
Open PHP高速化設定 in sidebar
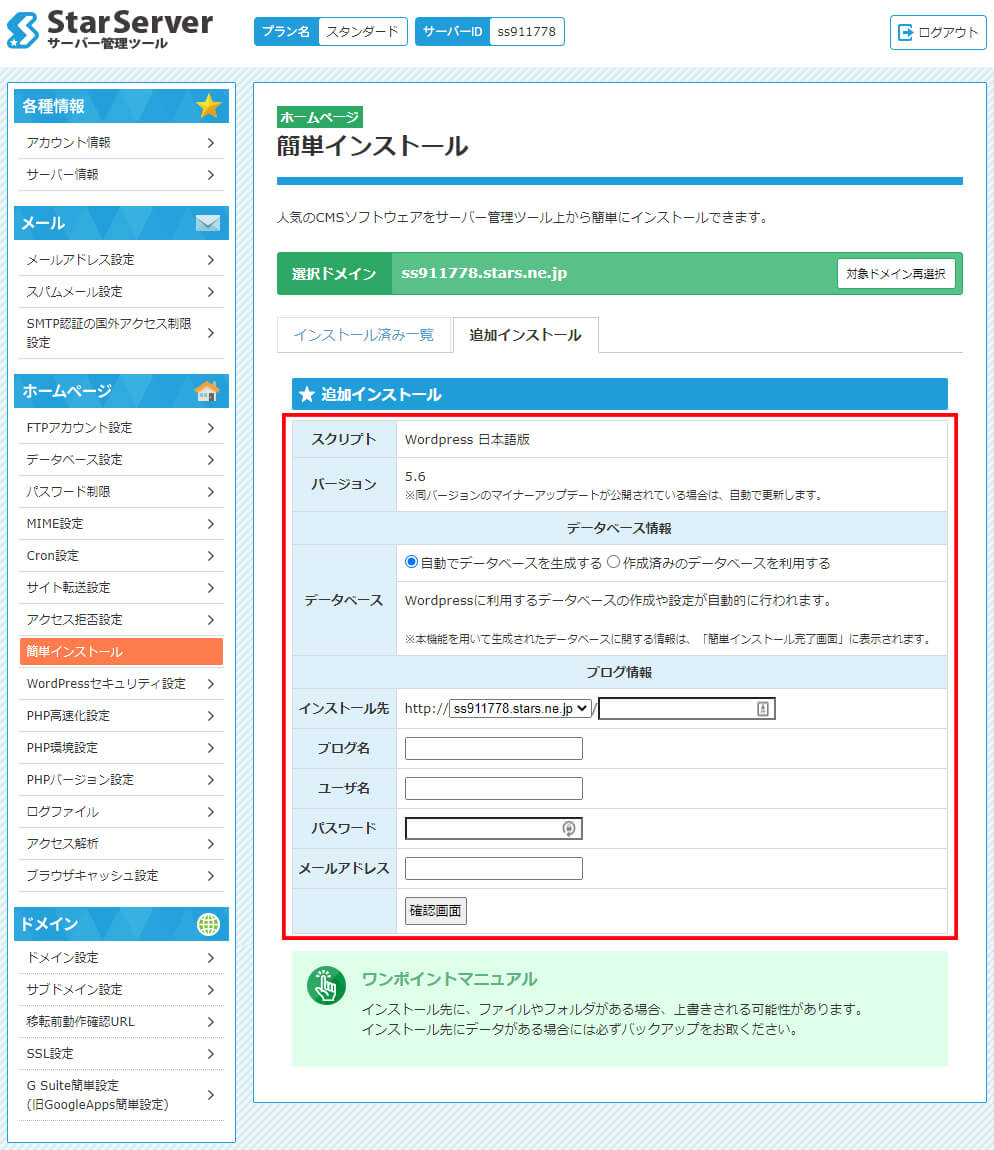tap(121, 716)
